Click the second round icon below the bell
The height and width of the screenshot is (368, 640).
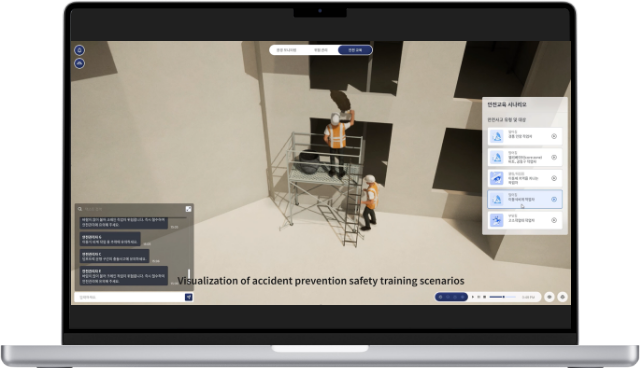(x=80, y=64)
